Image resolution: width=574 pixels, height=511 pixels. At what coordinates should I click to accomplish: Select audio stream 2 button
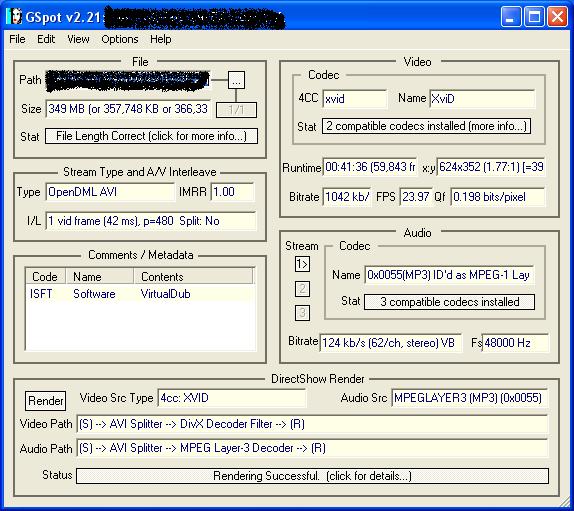[x=302, y=289]
